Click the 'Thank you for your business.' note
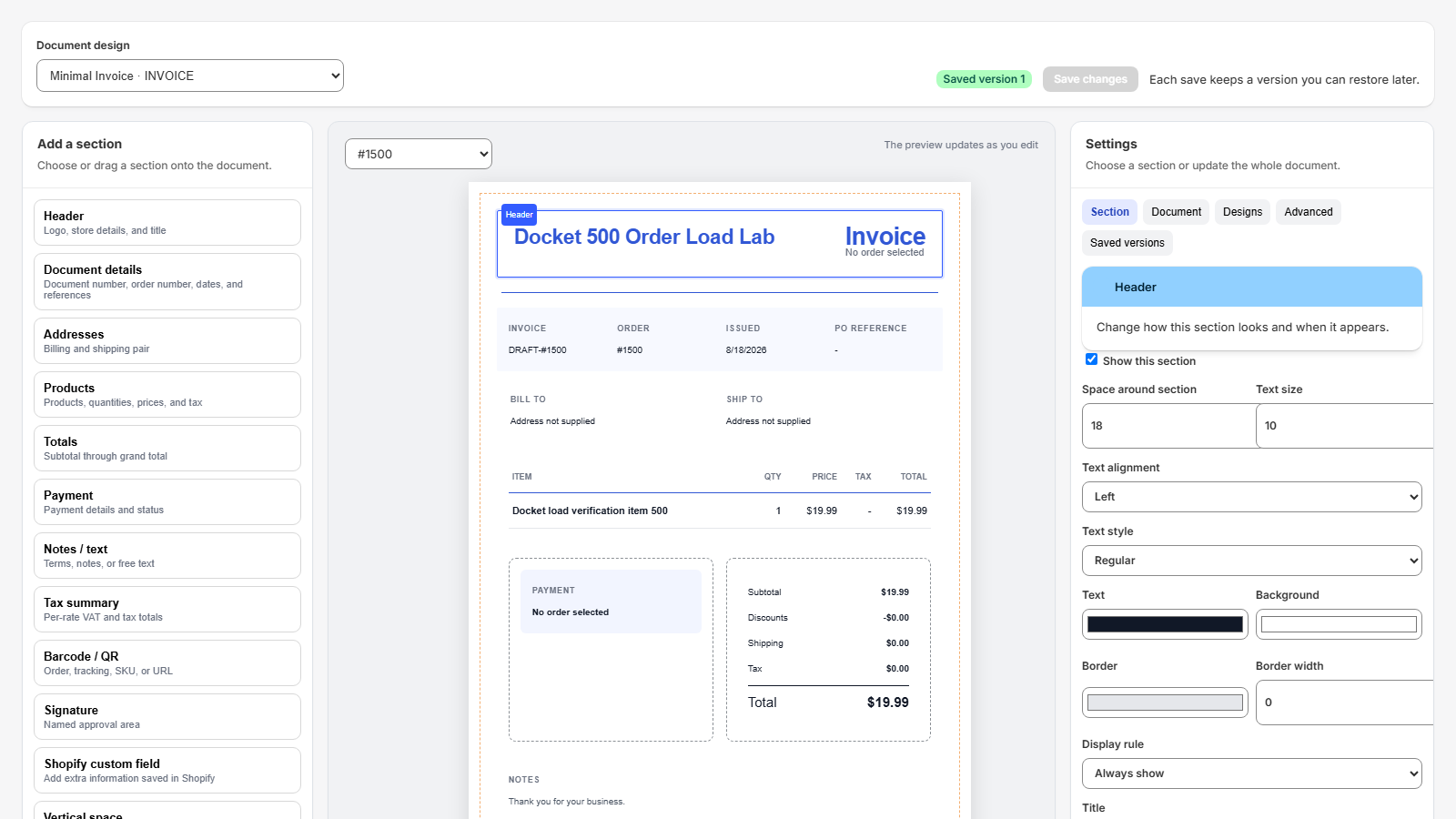The height and width of the screenshot is (819, 1456). 566,802
